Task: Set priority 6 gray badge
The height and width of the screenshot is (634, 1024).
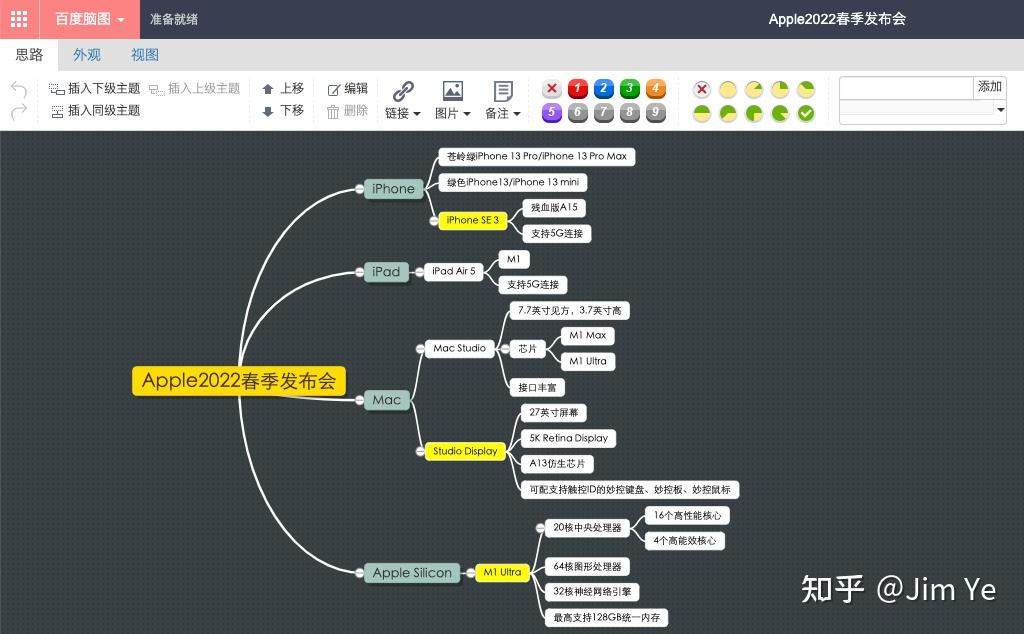Action: [x=577, y=113]
